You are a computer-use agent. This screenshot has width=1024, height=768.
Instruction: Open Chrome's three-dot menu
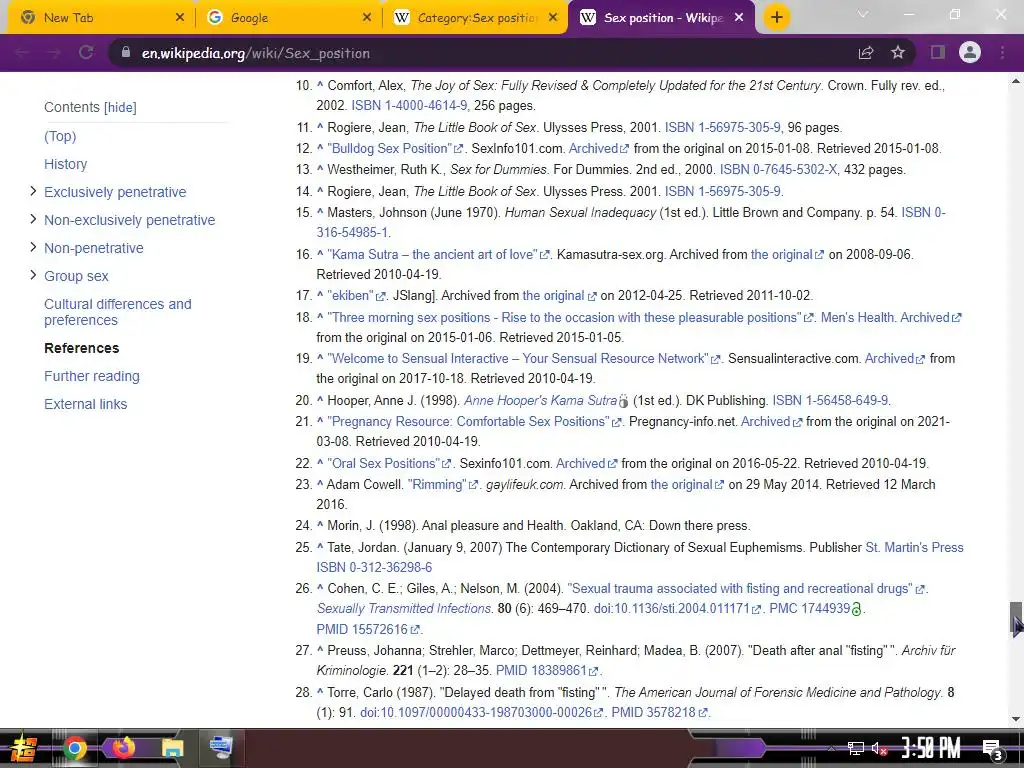coord(1002,52)
